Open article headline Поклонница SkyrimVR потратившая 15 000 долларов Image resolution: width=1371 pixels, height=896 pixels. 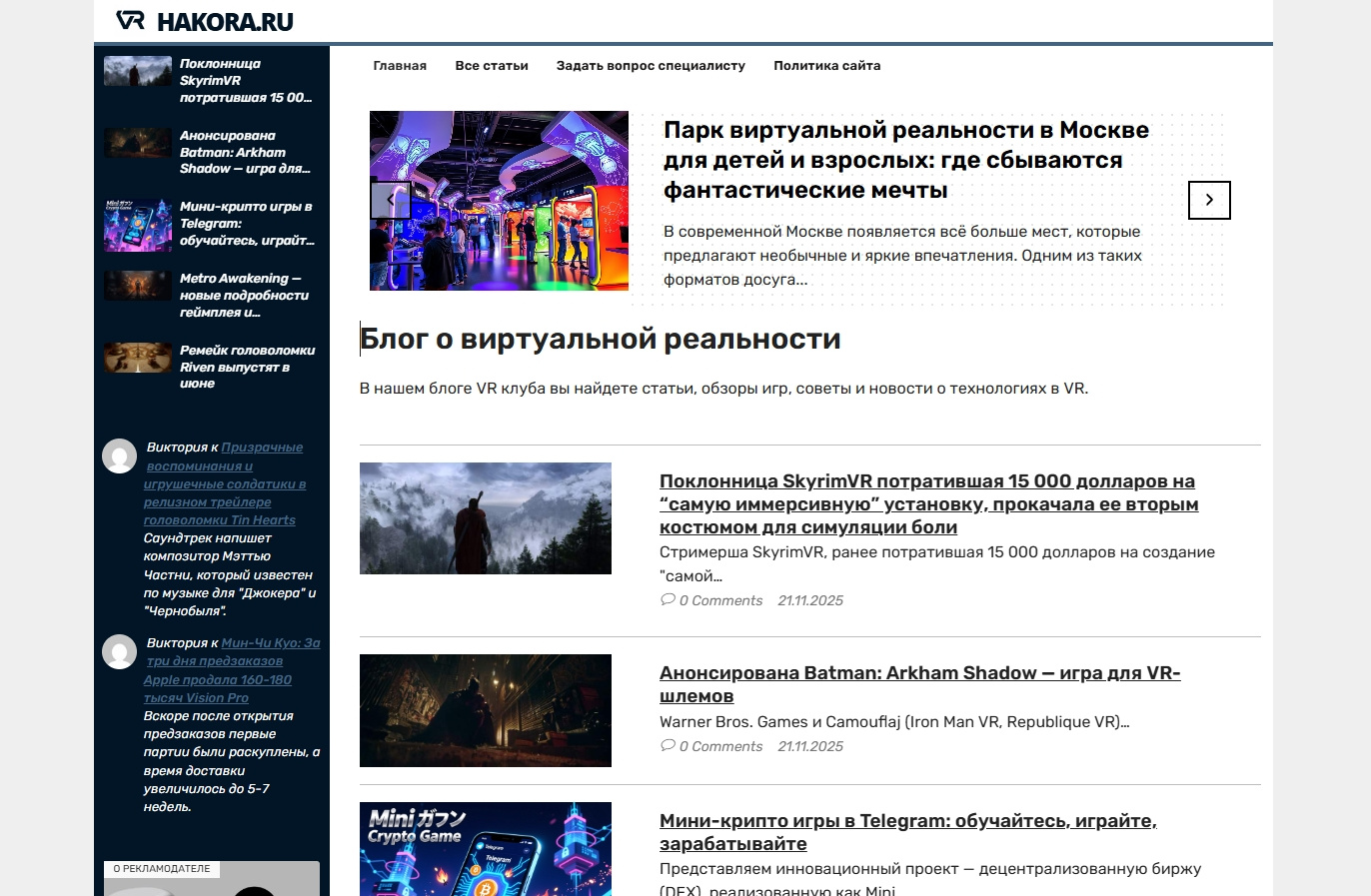(929, 504)
